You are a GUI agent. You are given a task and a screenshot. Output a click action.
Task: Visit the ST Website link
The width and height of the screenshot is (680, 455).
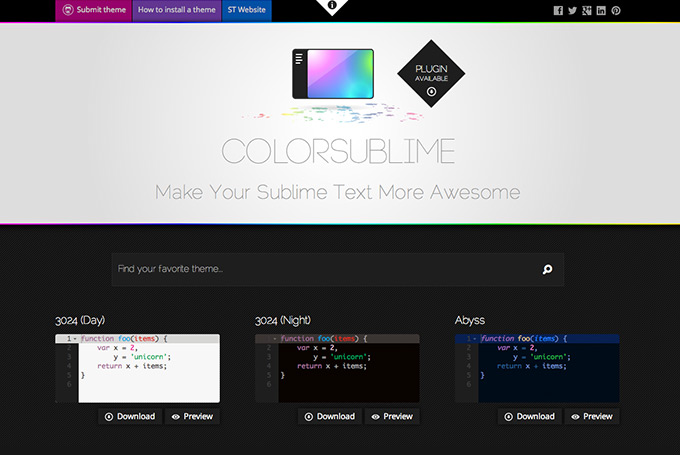[247, 10]
